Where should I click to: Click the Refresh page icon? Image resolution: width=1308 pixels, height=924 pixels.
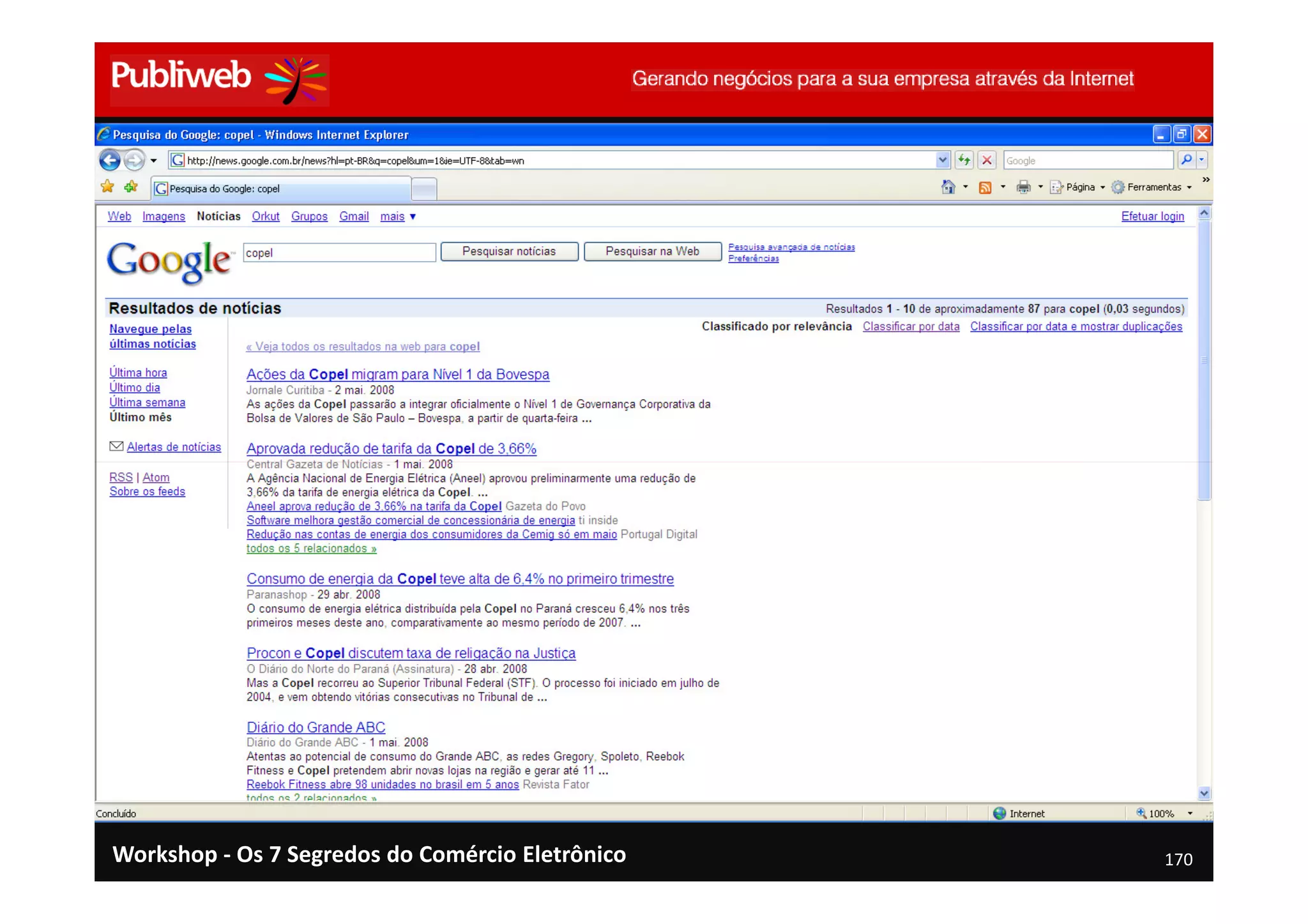coord(964,160)
